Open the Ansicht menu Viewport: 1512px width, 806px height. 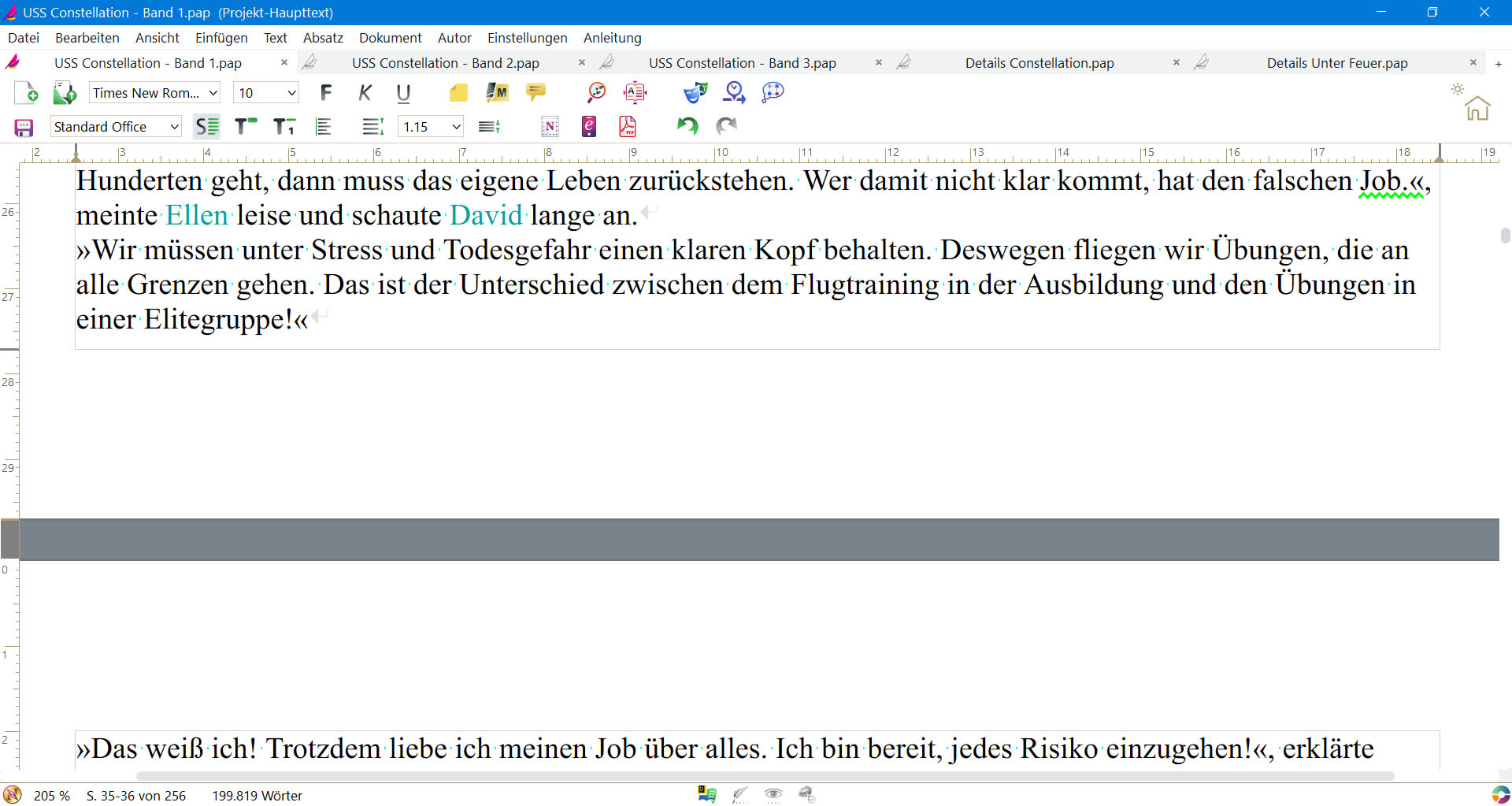coord(157,38)
